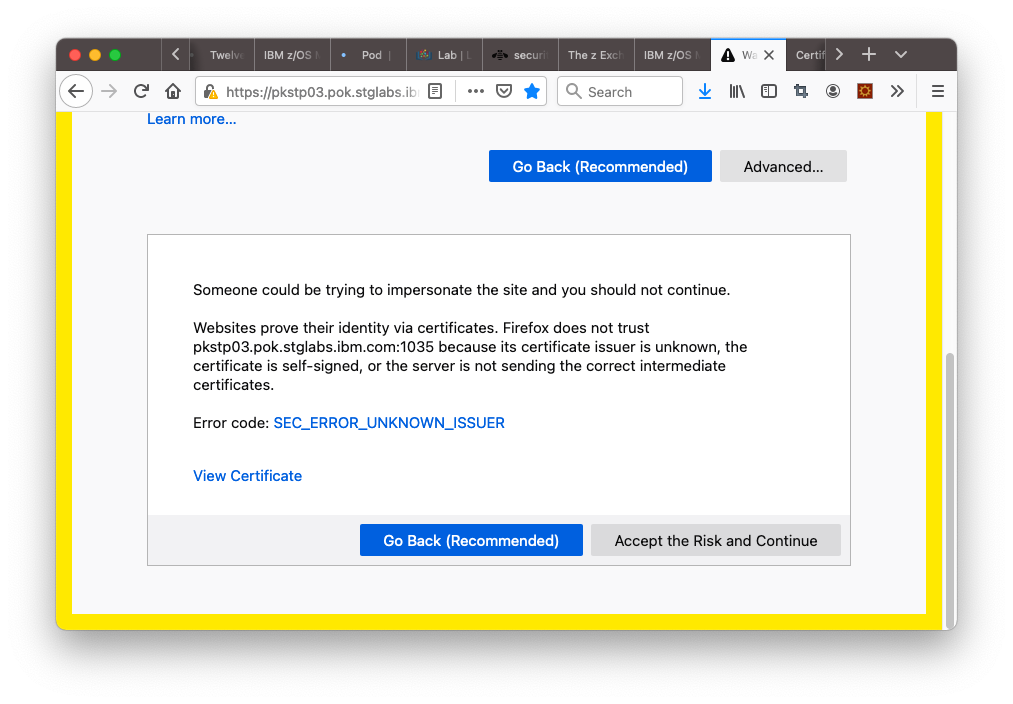Click the upper Go Back (Recommended) button

coord(600,166)
